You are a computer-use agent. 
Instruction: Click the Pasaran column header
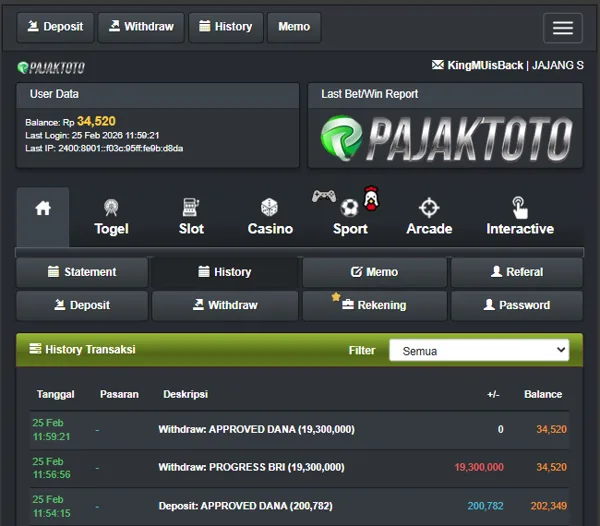119,394
